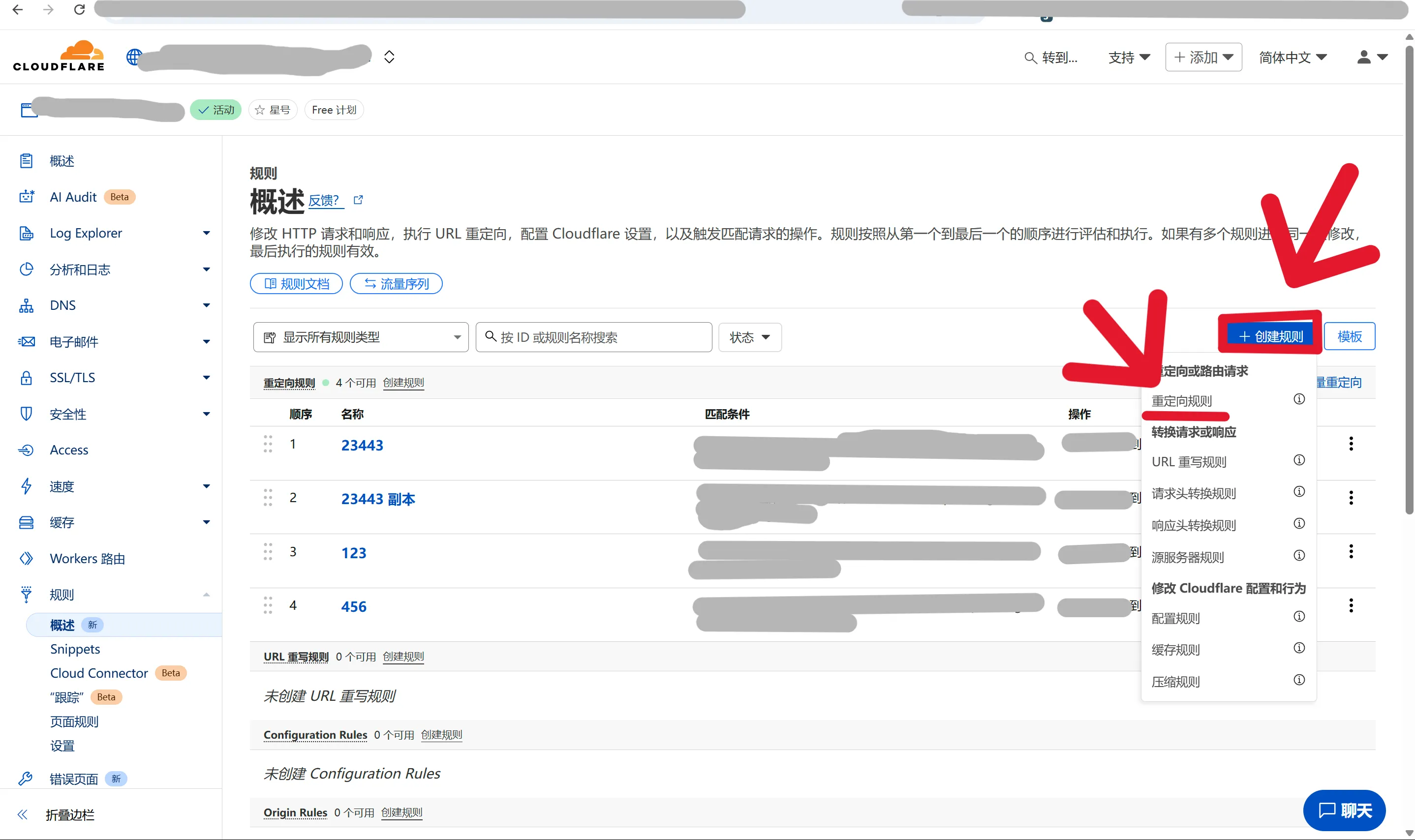Click the info icon beside 缓存规则
This screenshot has height=840, width=1415.
(x=1299, y=648)
